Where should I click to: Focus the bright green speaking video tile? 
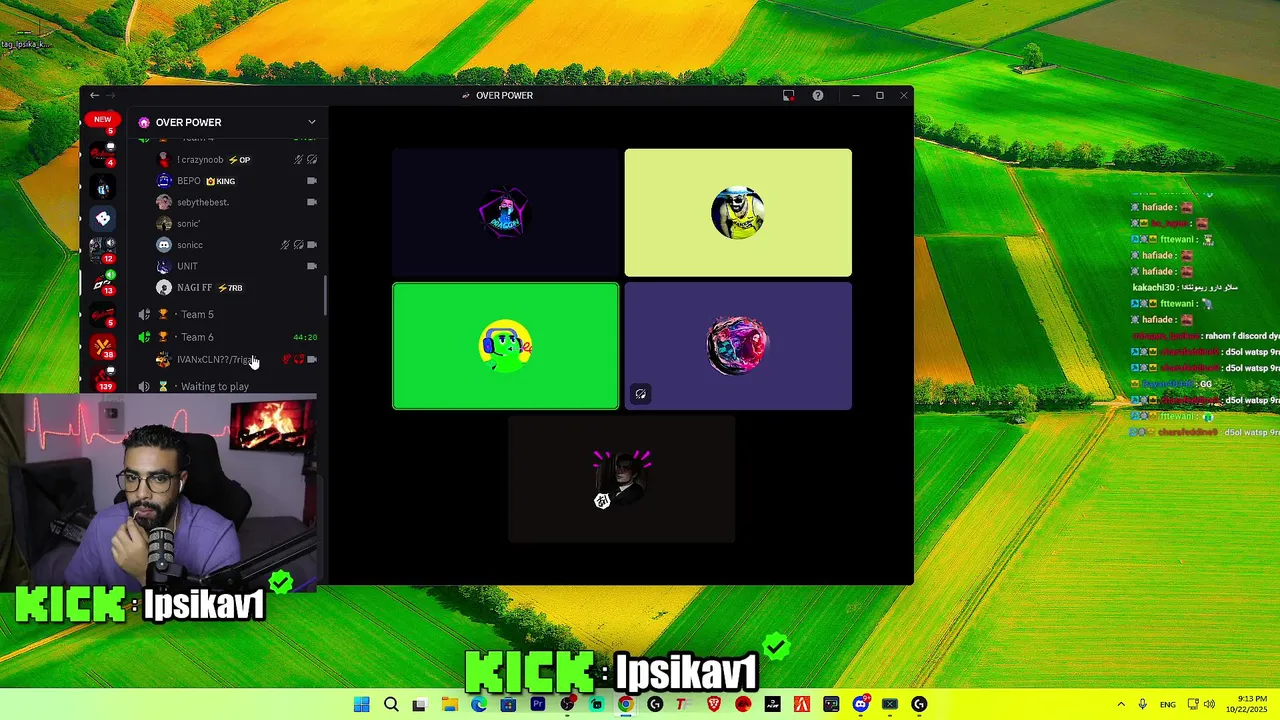(506, 346)
